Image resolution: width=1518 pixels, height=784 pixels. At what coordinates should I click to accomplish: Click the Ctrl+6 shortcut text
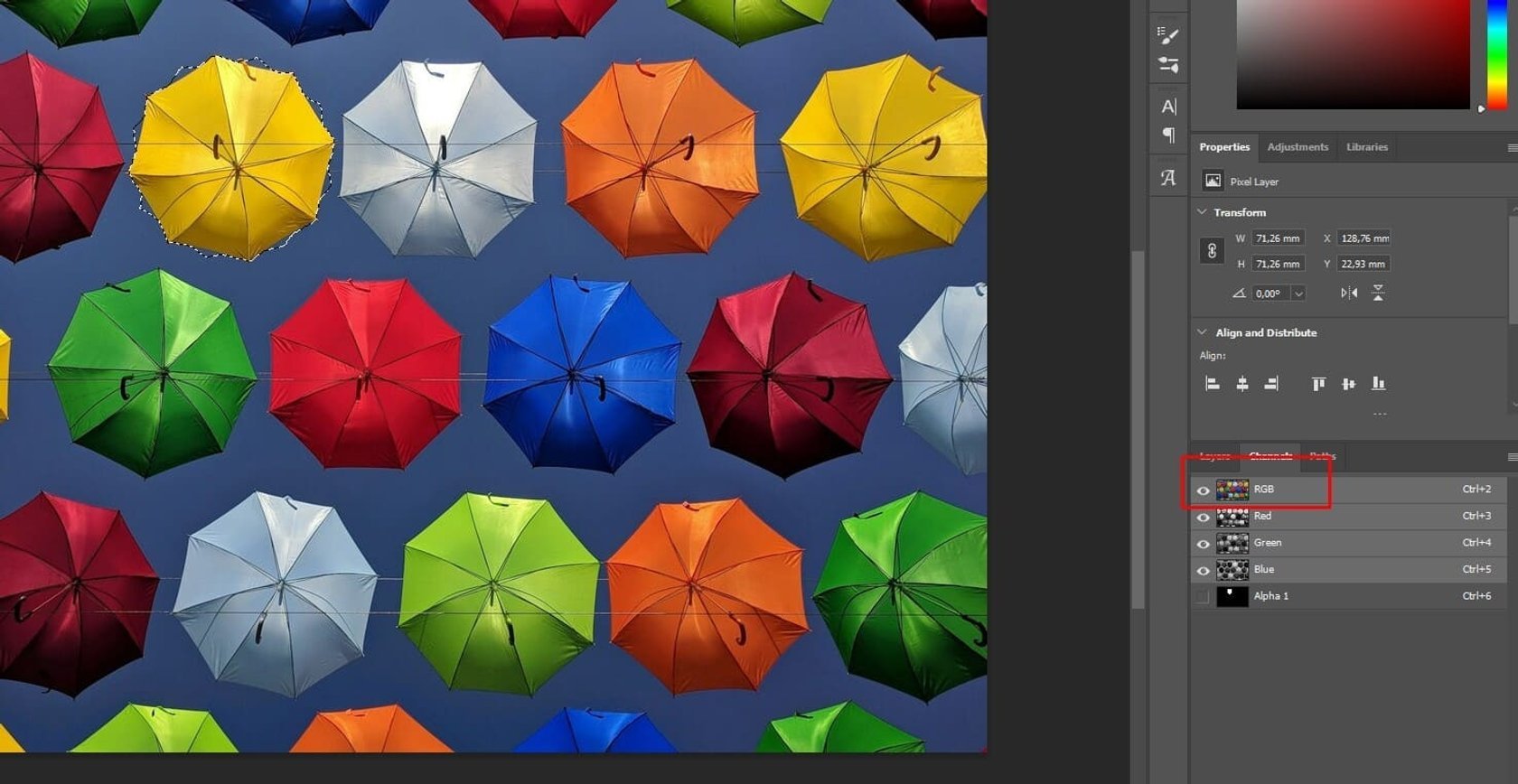pyautogui.click(x=1476, y=596)
